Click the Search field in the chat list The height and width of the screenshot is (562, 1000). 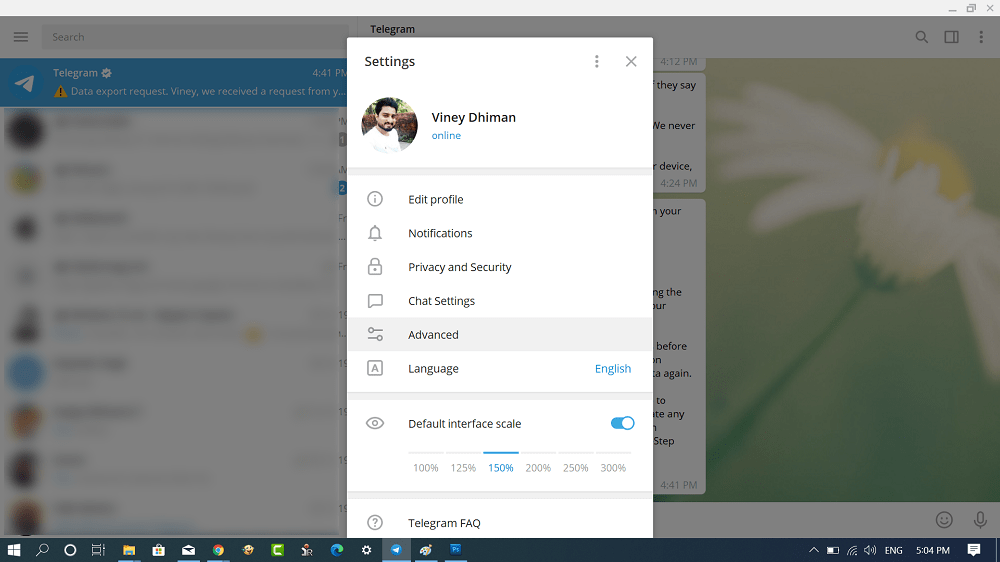click(x=195, y=37)
